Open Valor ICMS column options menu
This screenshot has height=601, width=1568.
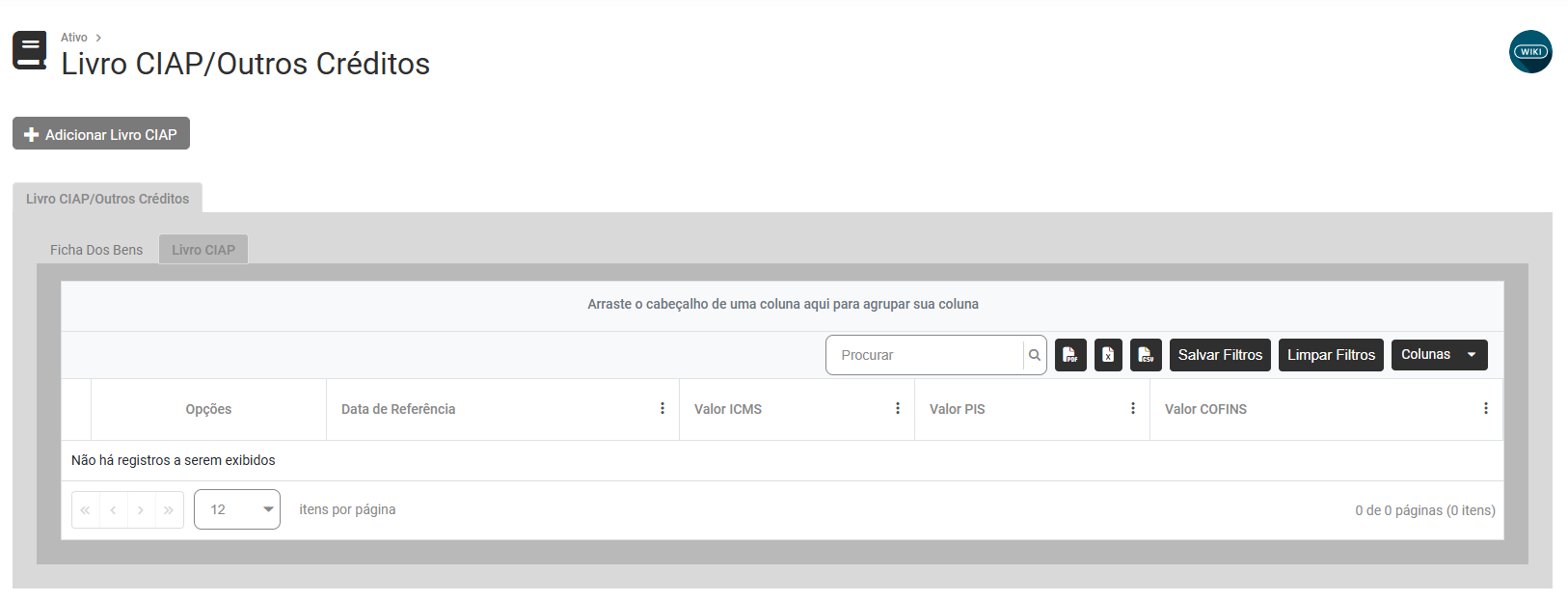(x=898, y=409)
